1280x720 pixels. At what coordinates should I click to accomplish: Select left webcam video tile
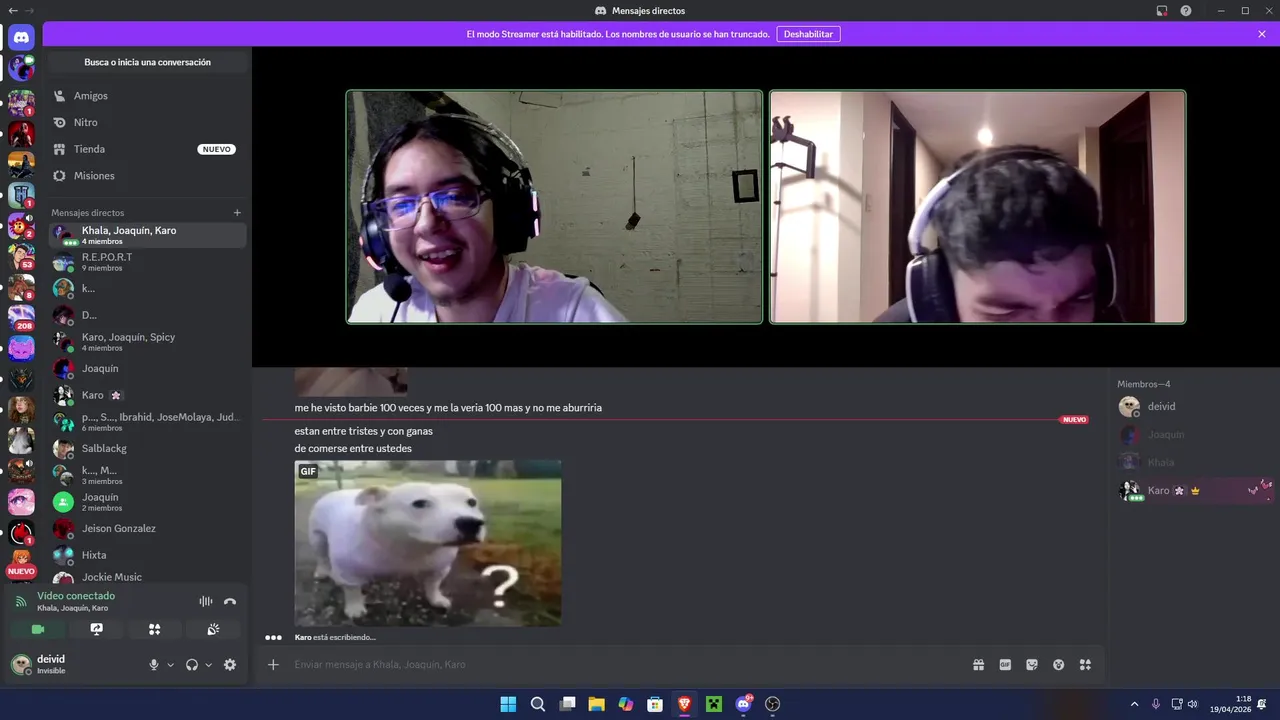(554, 207)
